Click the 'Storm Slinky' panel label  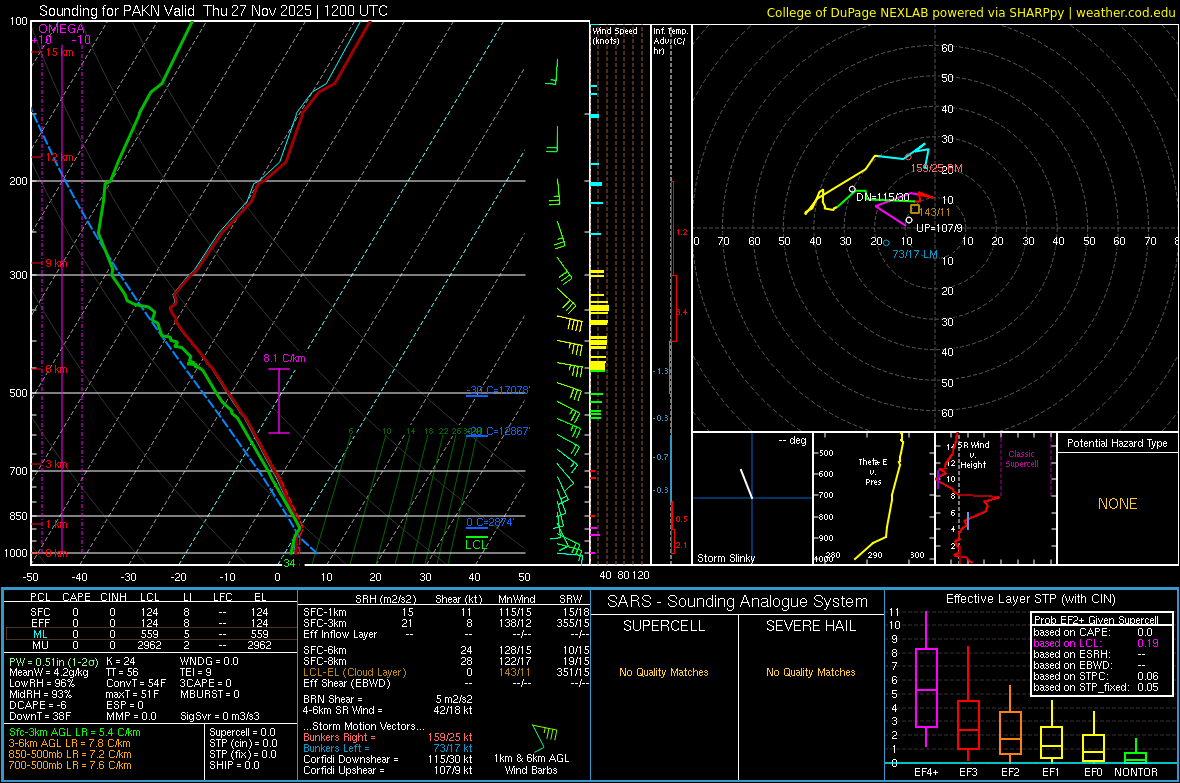[725, 558]
